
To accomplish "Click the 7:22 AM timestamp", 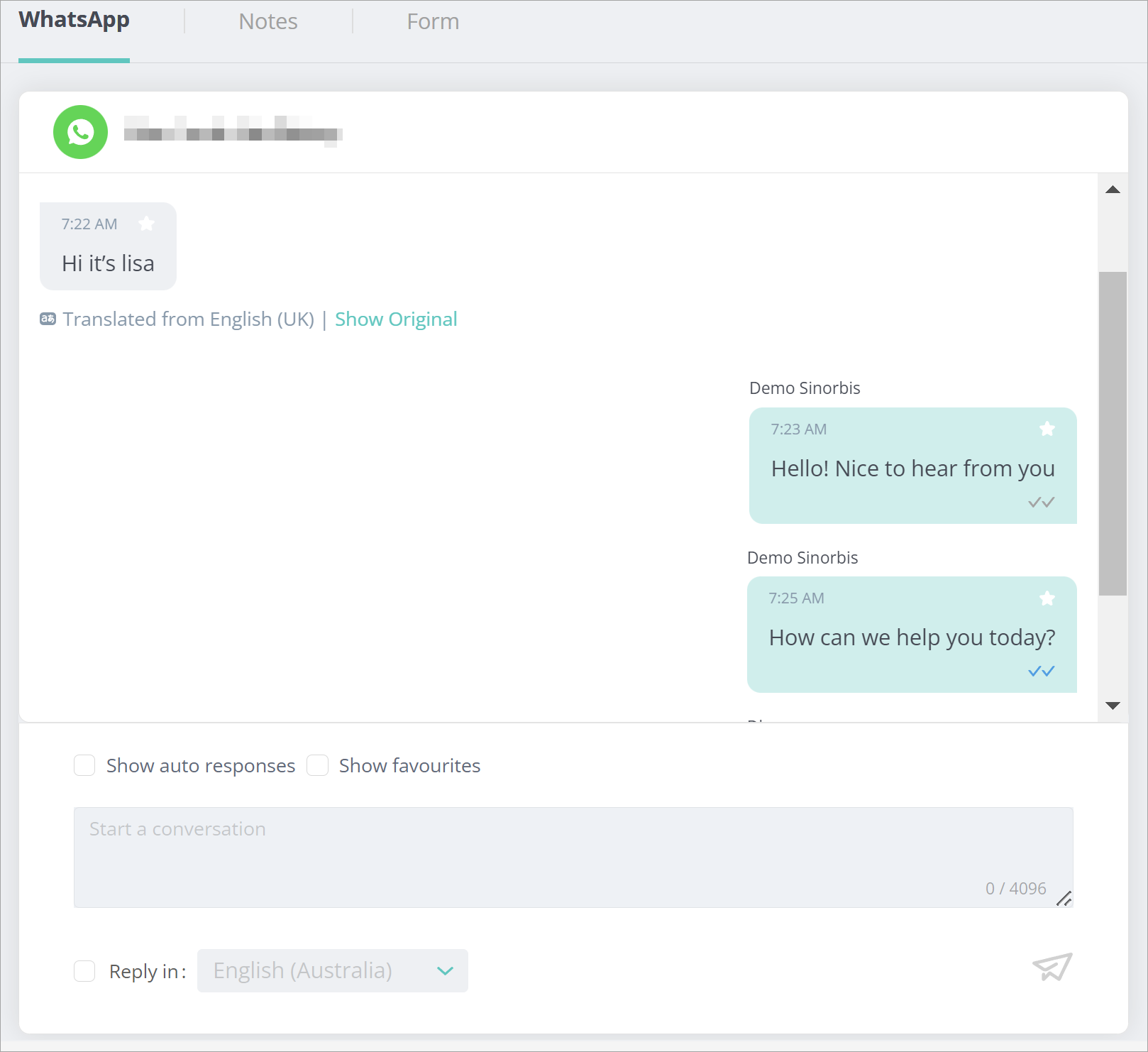I will (x=89, y=224).
